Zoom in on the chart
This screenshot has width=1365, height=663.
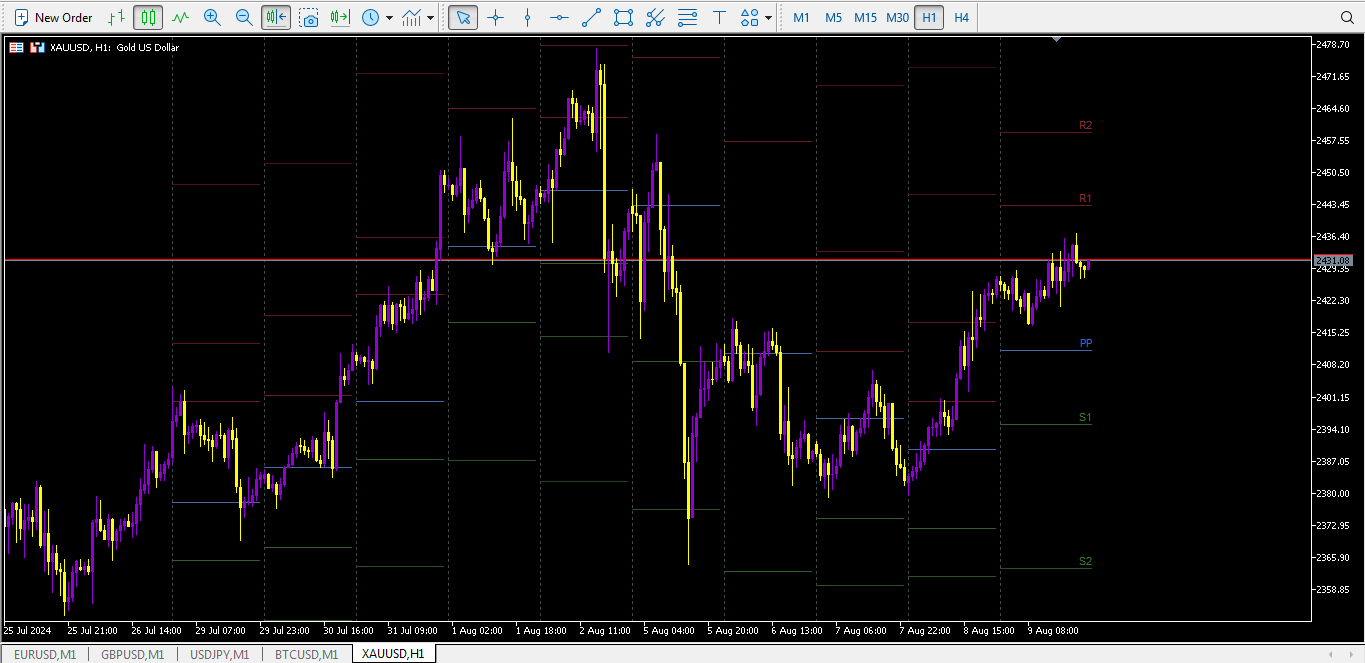[x=212, y=17]
